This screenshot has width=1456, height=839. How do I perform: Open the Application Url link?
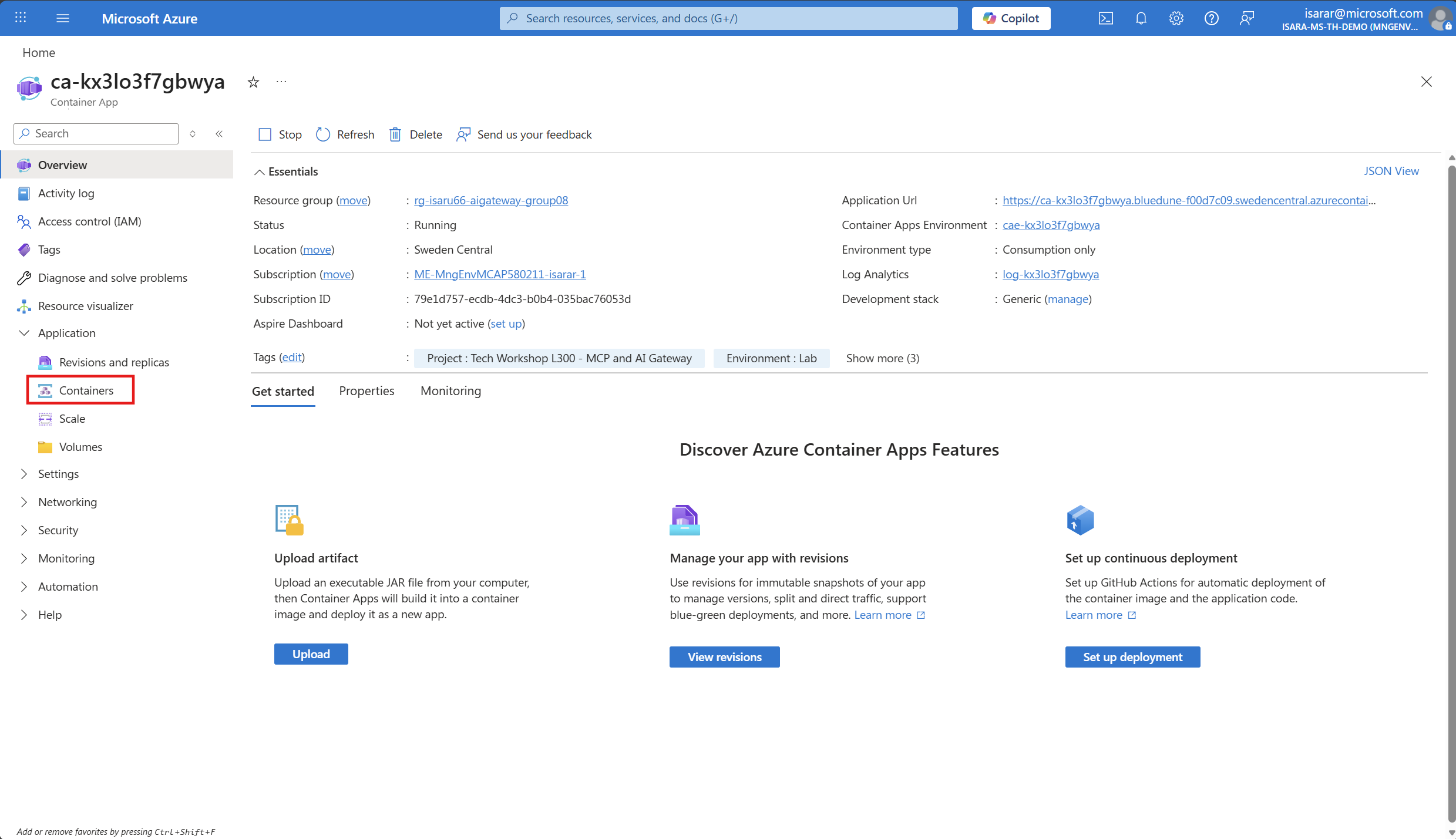(x=1189, y=200)
